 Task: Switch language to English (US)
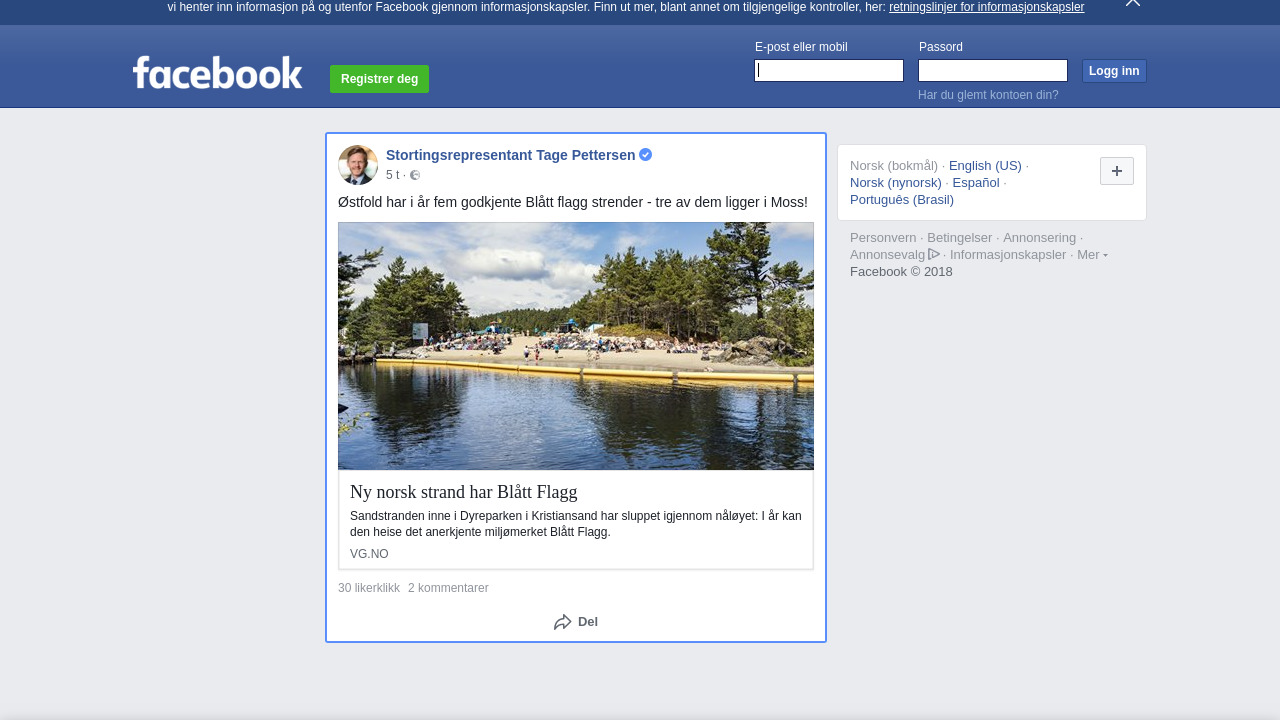[x=985, y=166]
